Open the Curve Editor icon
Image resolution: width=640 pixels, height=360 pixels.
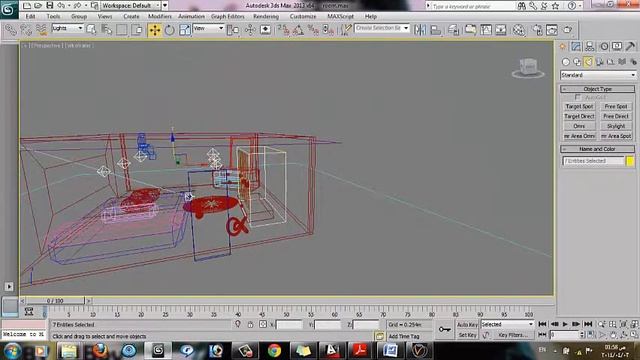(486, 30)
